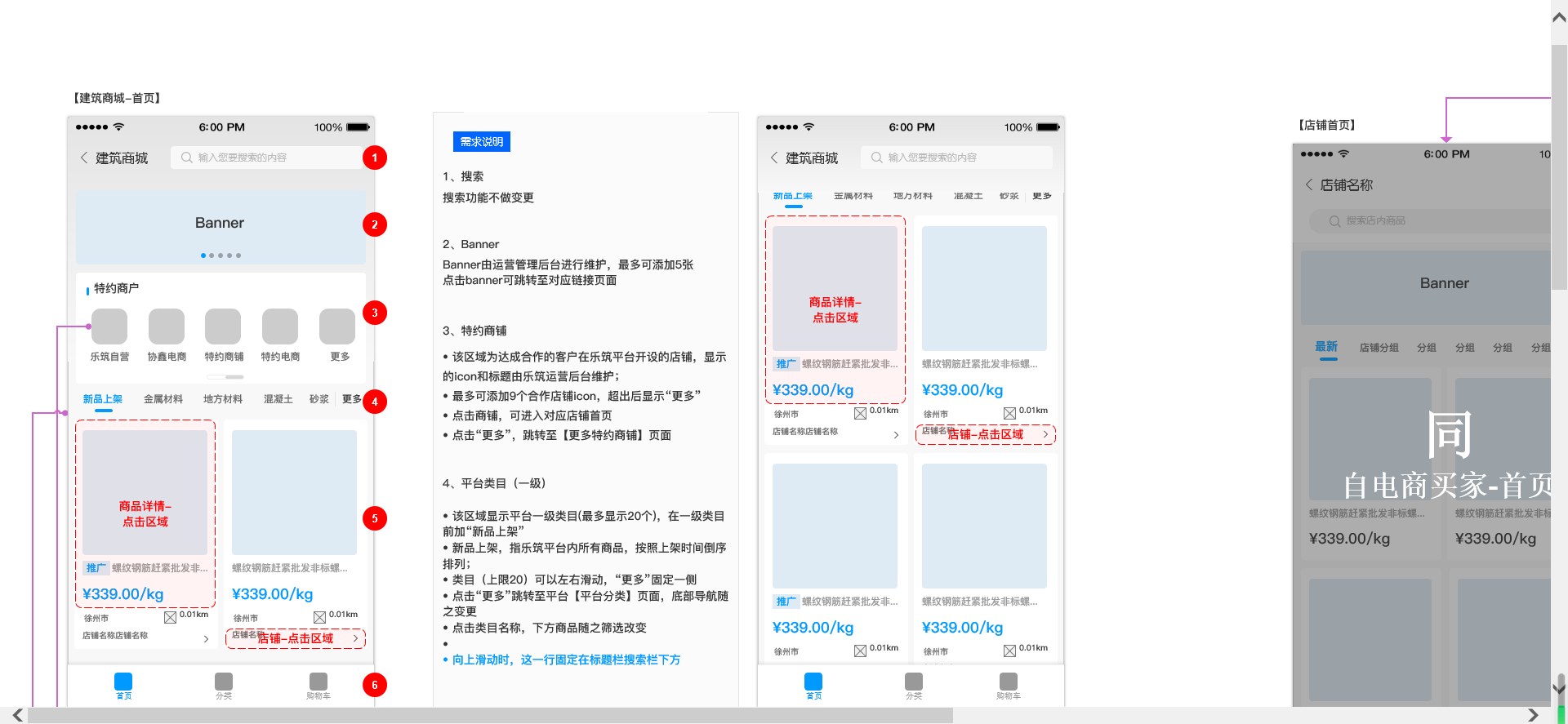Viewport: 1568px width, 724px height.
Task: Open the 特约商铺 merchant icon
Action: [x=223, y=326]
